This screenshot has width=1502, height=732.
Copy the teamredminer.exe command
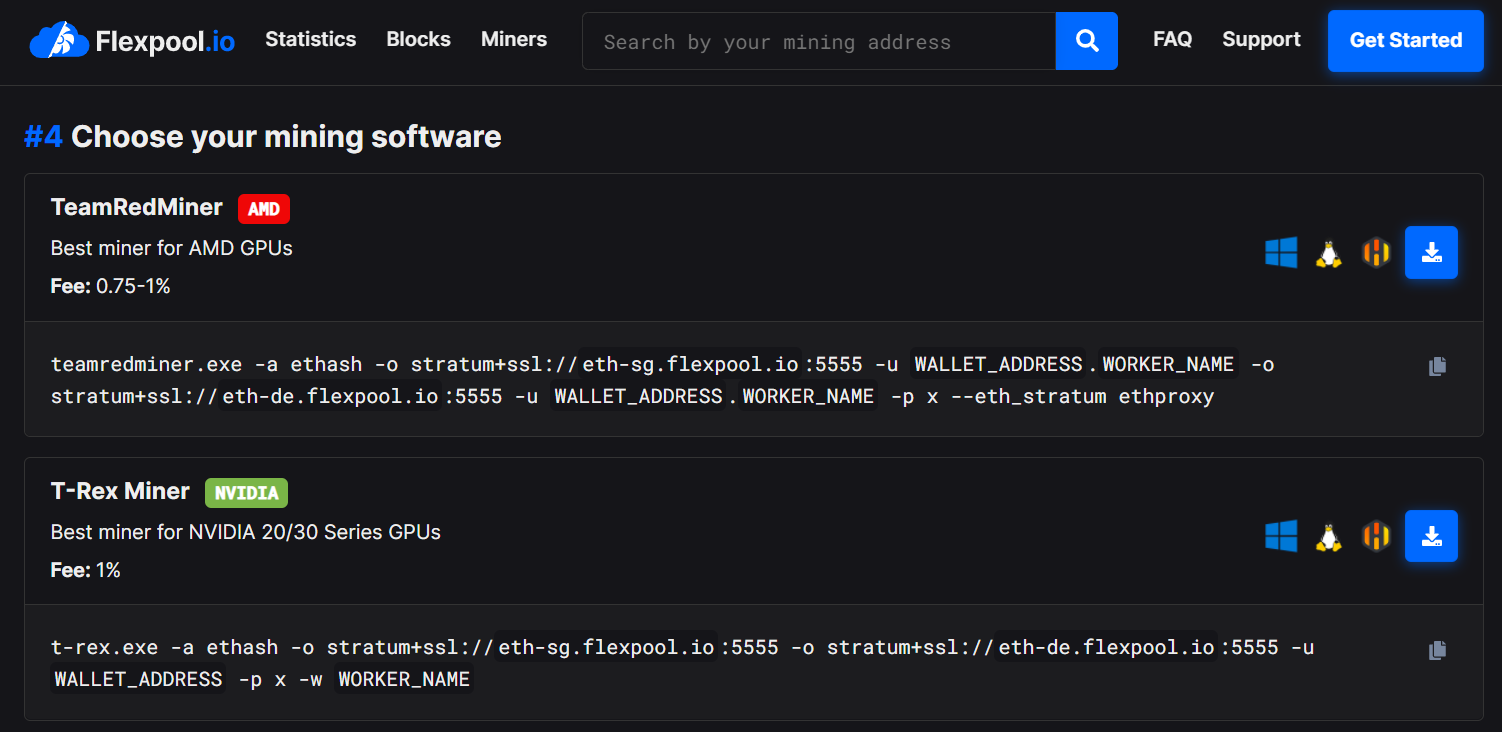1437,366
